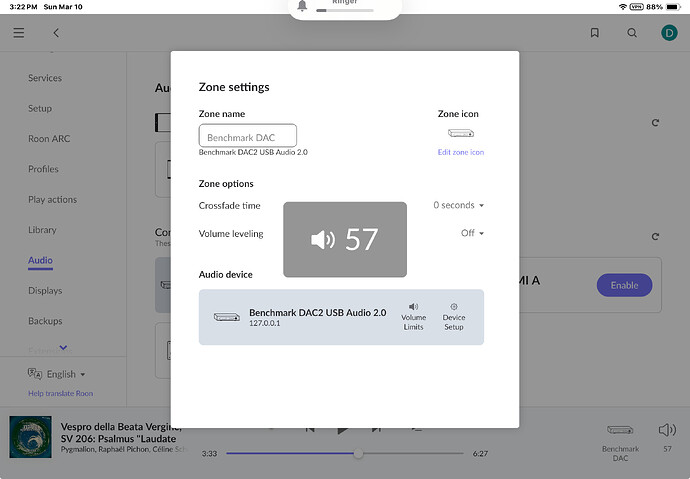The image size is (690, 479).
Task: Refresh the lower audio device list
Action: (x=655, y=236)
